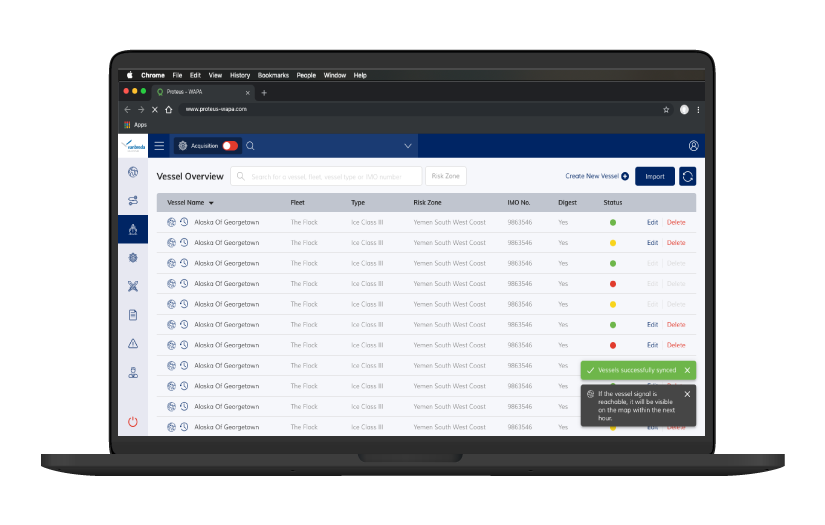
Task: Toggle the Acquisition switch
Action: coord(230,146)
